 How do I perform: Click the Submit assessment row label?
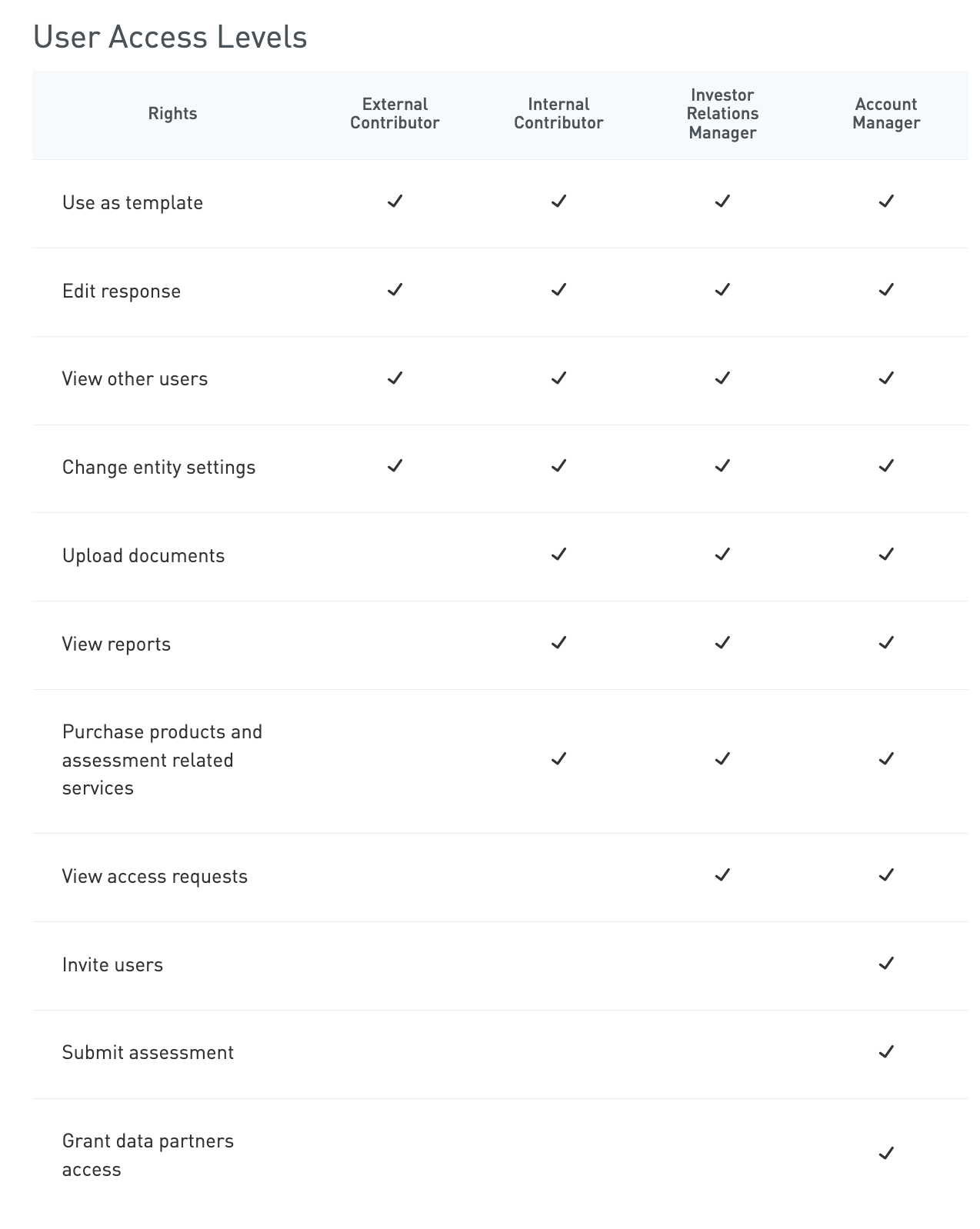(148, 1053)
